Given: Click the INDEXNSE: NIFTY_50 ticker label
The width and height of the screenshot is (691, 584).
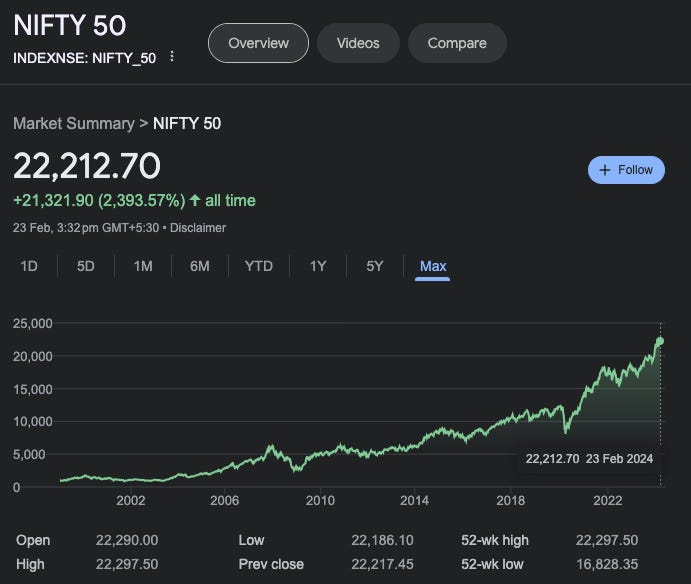Looking at the screenshot, I should click(x=85, y=58).
